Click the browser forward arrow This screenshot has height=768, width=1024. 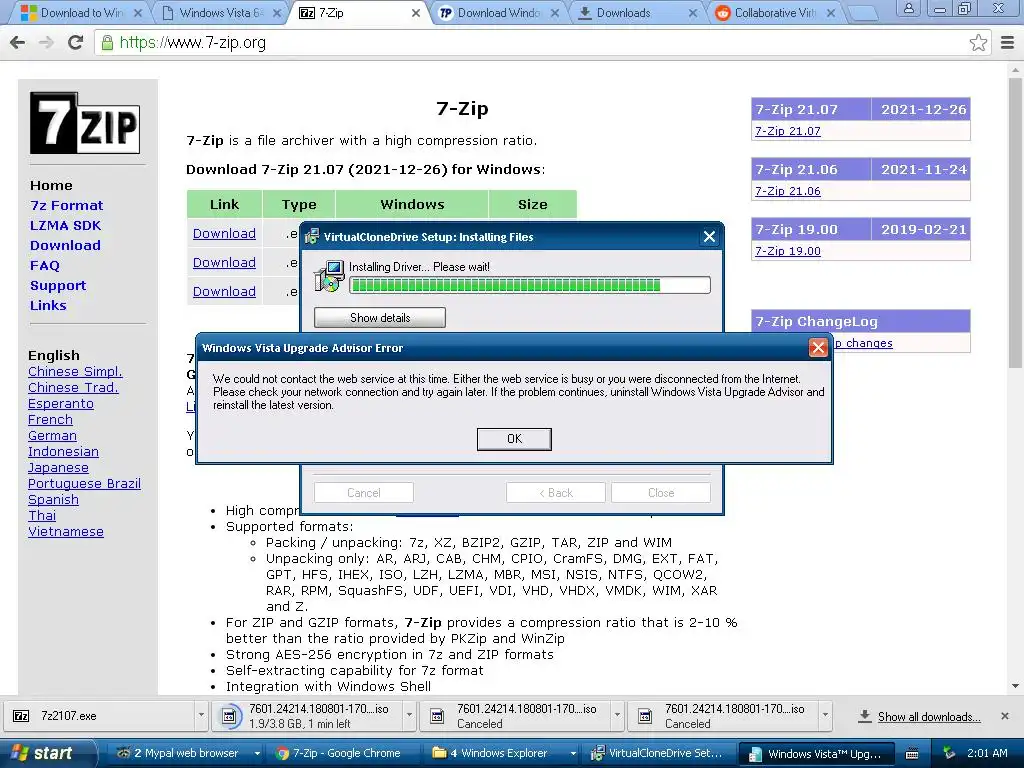[x=46, y=43]
